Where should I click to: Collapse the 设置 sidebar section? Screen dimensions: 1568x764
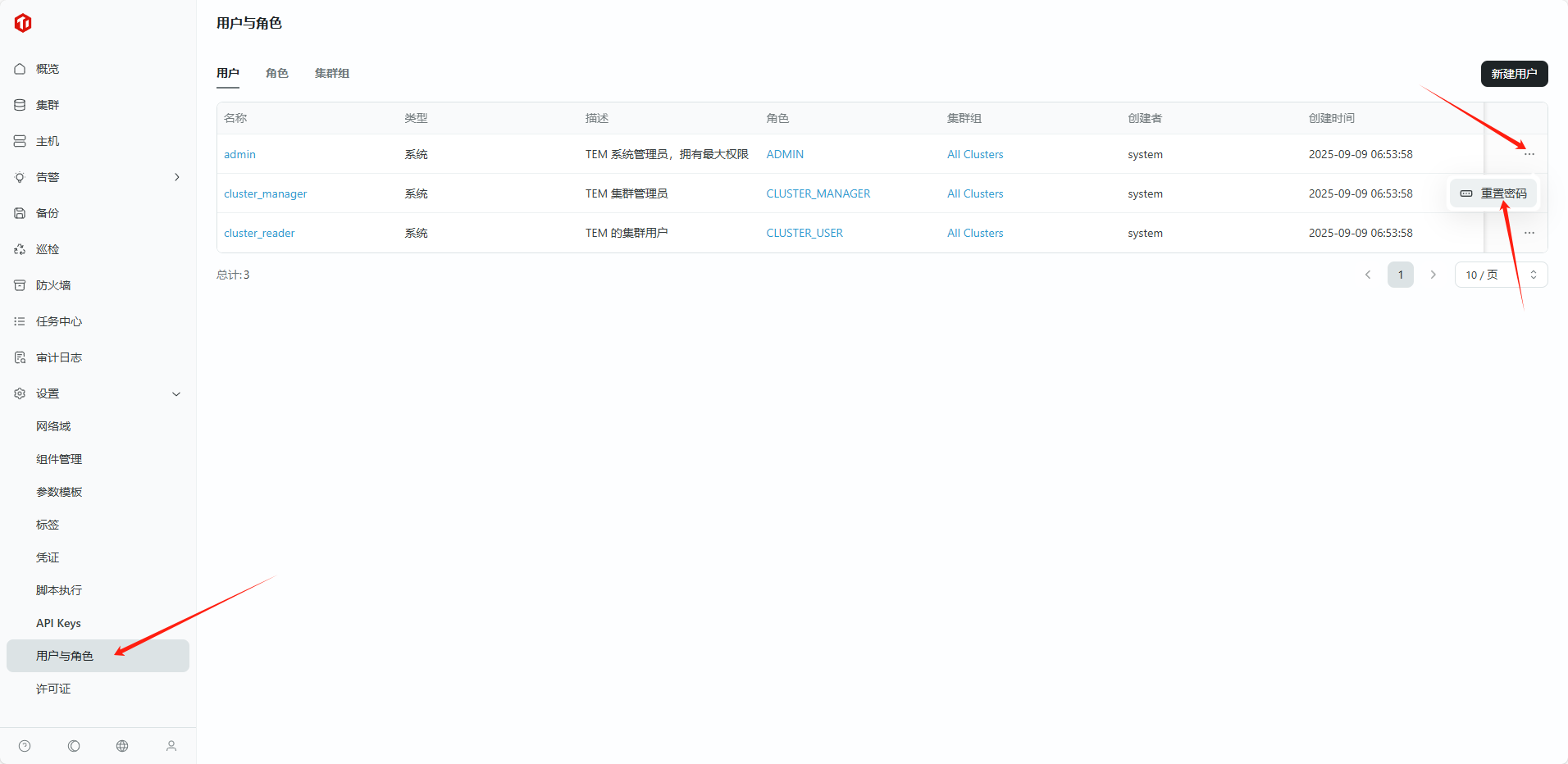tap(176, 393)
